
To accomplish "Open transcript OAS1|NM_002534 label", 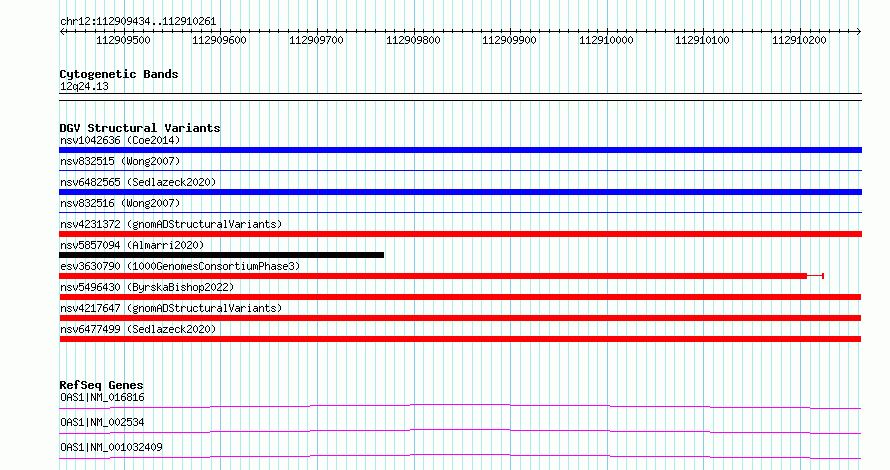I will pos(102,422).
